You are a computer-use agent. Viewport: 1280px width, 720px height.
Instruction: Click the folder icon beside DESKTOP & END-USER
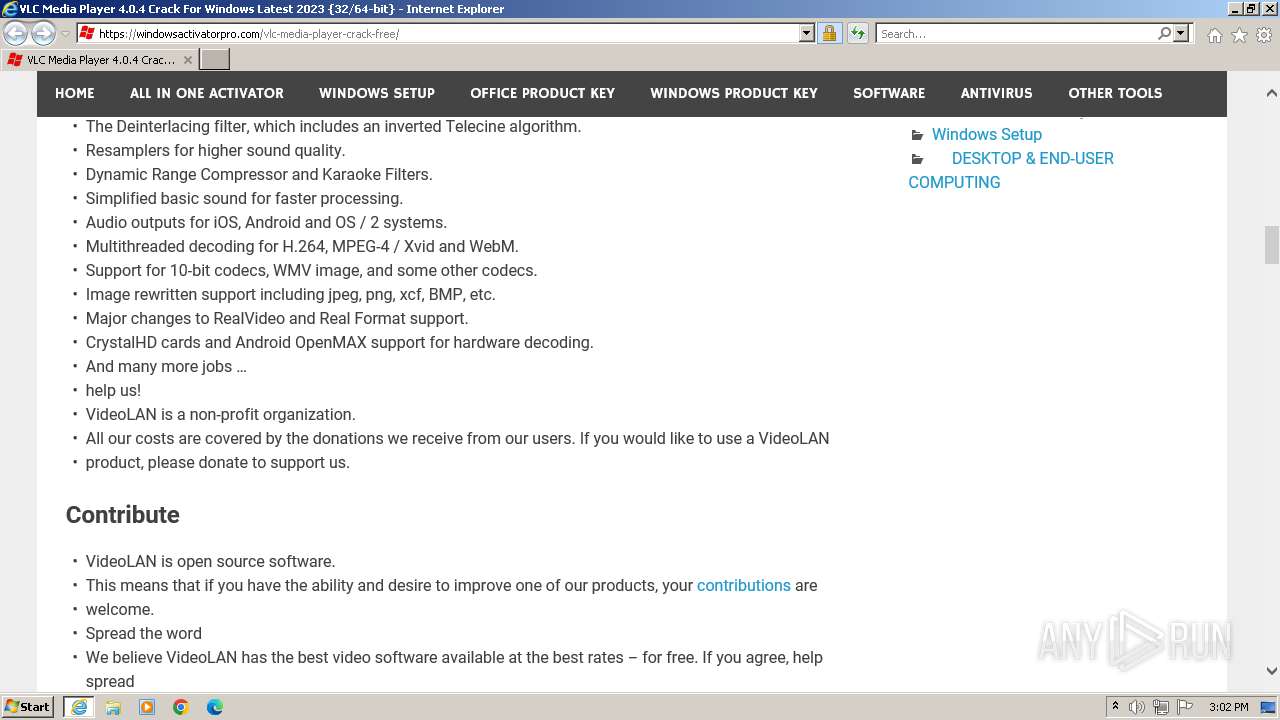917,159
